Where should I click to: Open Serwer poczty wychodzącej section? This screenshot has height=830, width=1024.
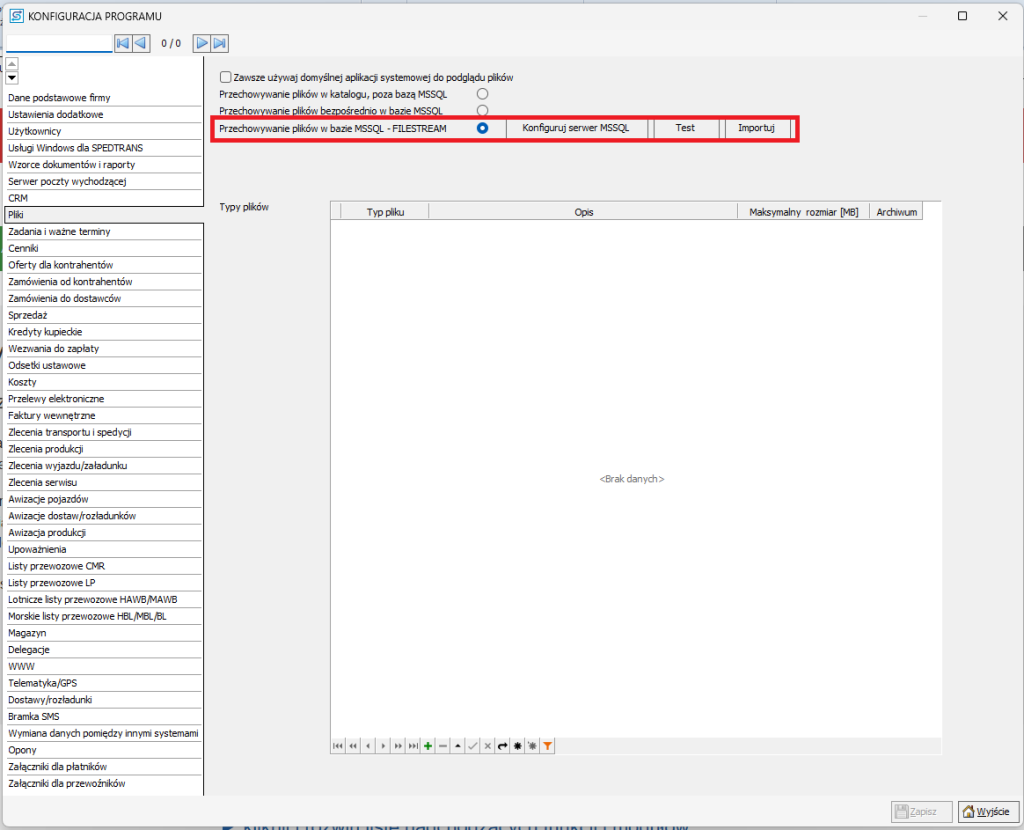click(66, 181)
